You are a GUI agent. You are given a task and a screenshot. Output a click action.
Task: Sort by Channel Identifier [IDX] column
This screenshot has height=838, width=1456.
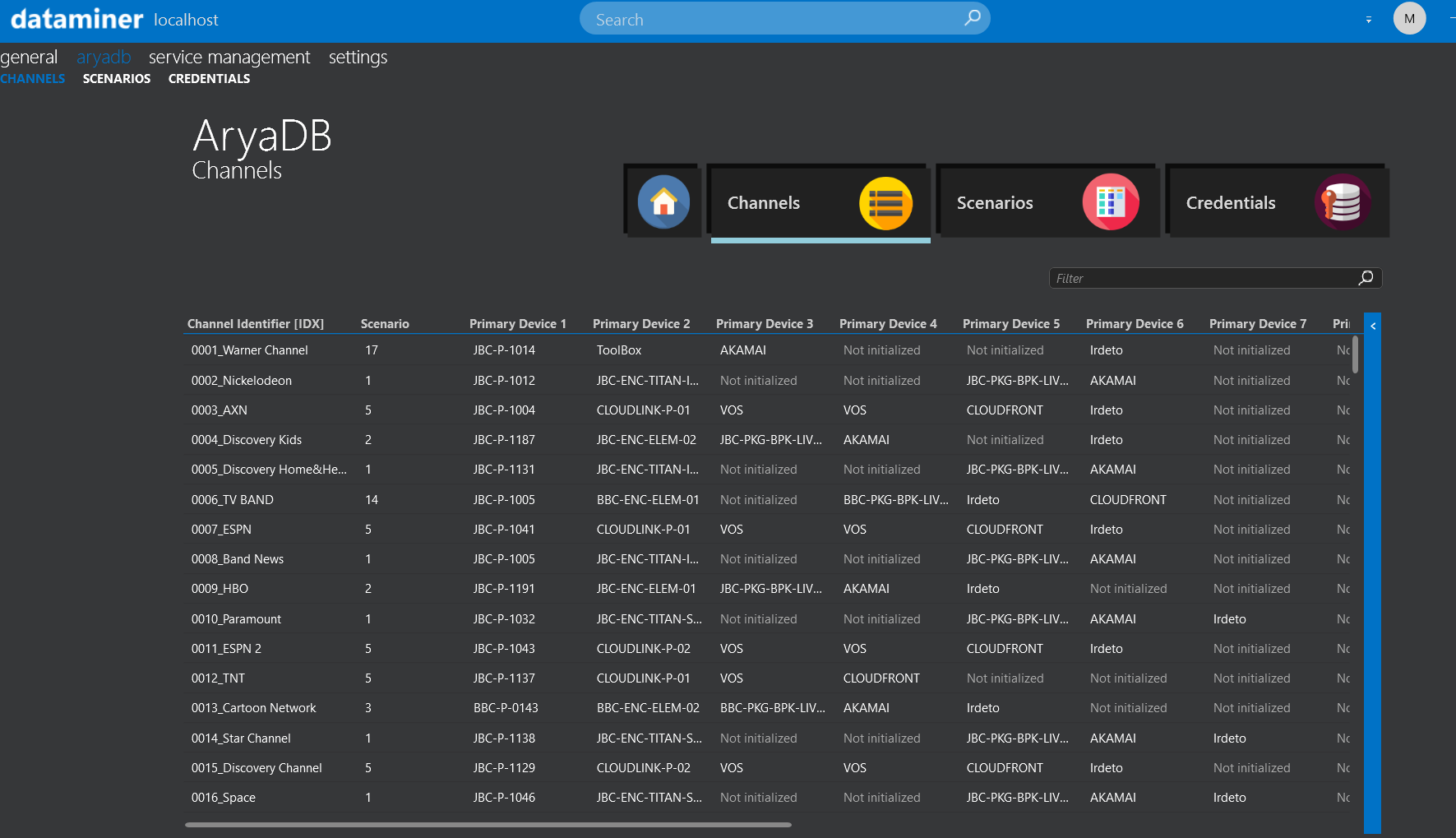[x=256, y=324]
